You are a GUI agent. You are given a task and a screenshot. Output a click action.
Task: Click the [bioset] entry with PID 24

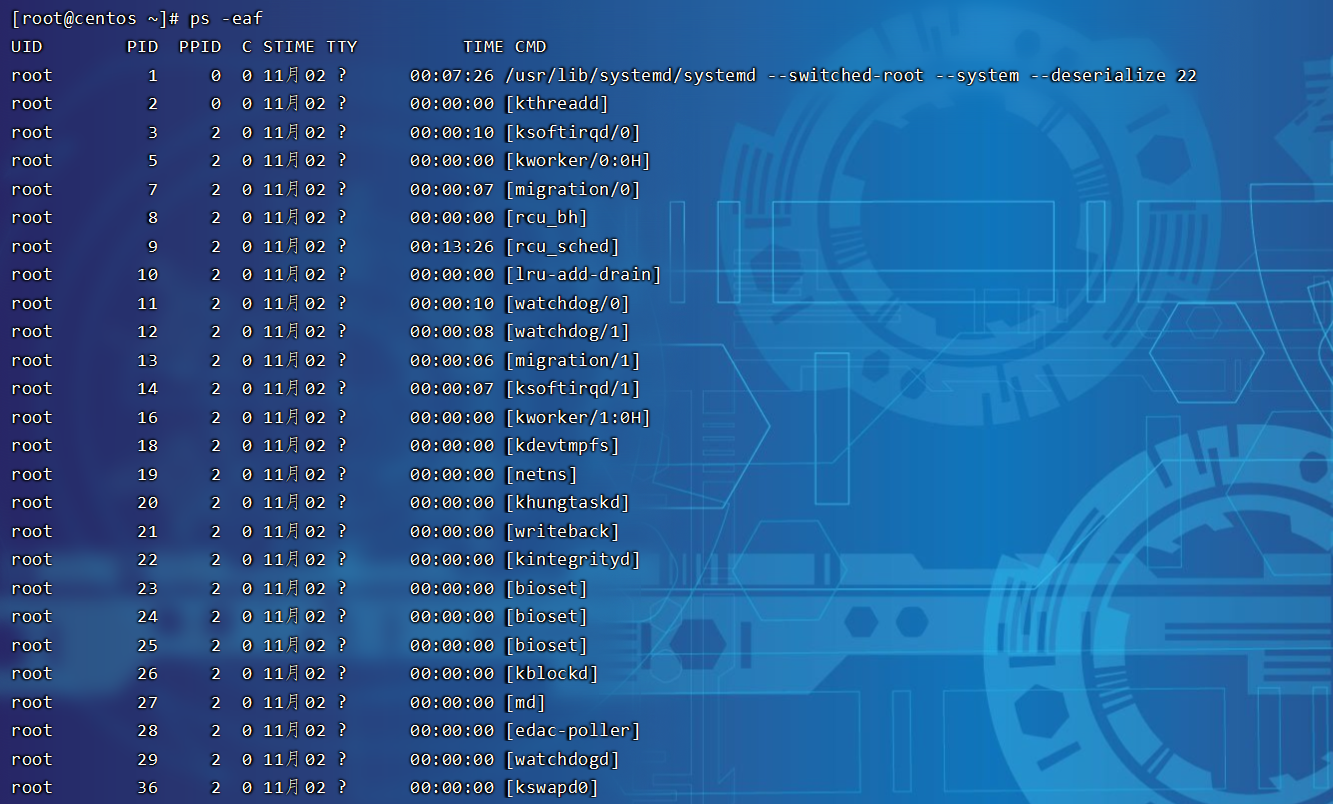coord(547,616)
